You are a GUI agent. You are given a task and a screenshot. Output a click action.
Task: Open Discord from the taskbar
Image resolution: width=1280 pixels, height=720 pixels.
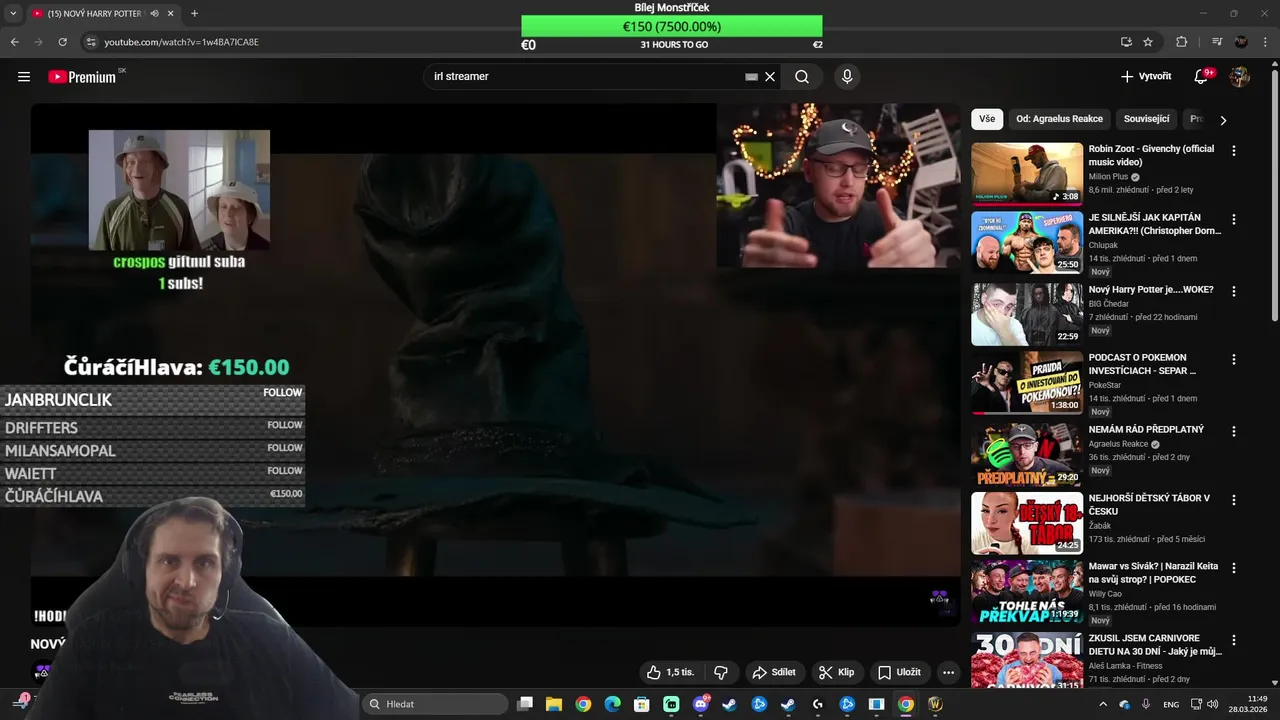point(701,704)
